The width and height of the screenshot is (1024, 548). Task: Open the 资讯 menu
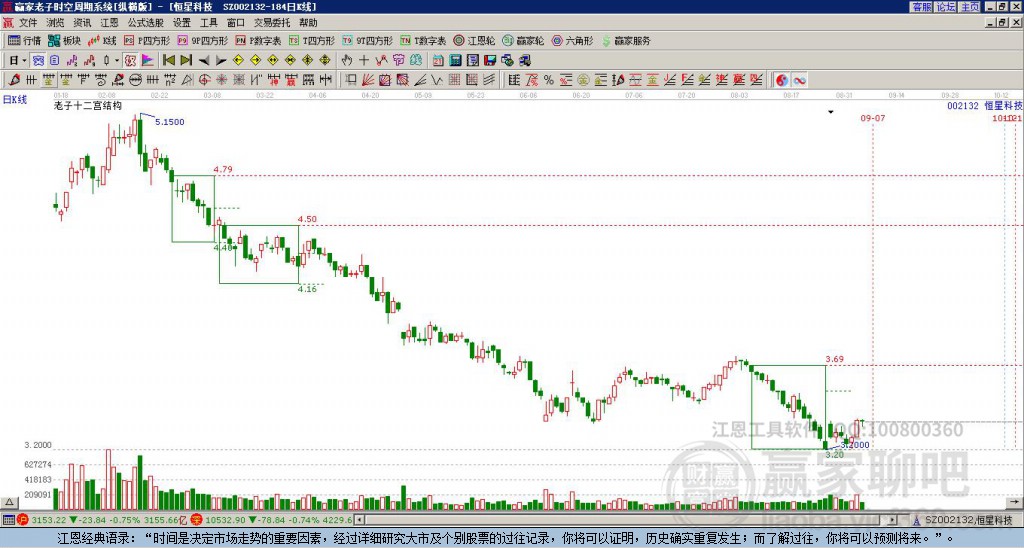[x=82, y=23]
